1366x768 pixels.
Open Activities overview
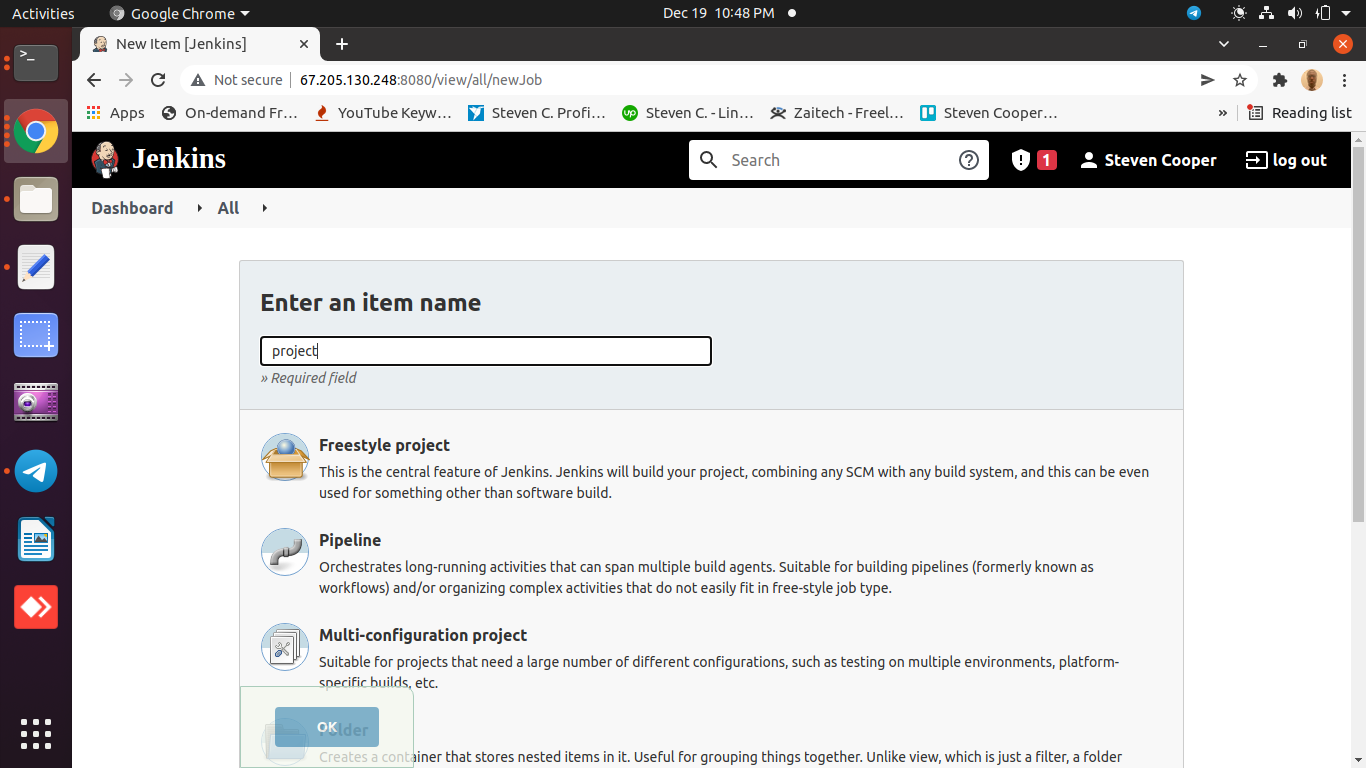[43, 13]
